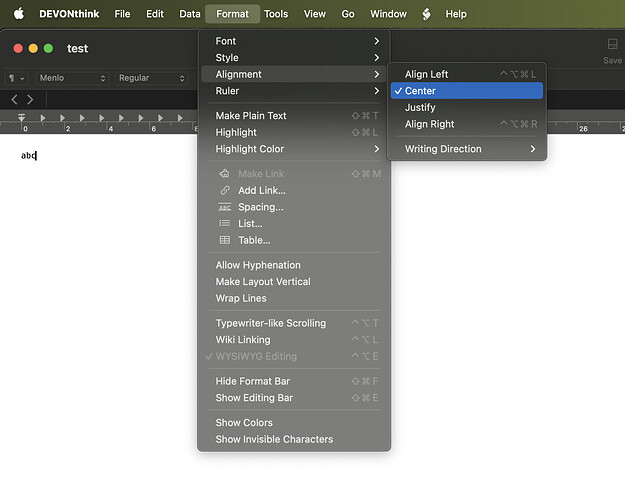This screenshot has width=625, height=500.
Task: Open the Help menu
Action: pos(456,14)
